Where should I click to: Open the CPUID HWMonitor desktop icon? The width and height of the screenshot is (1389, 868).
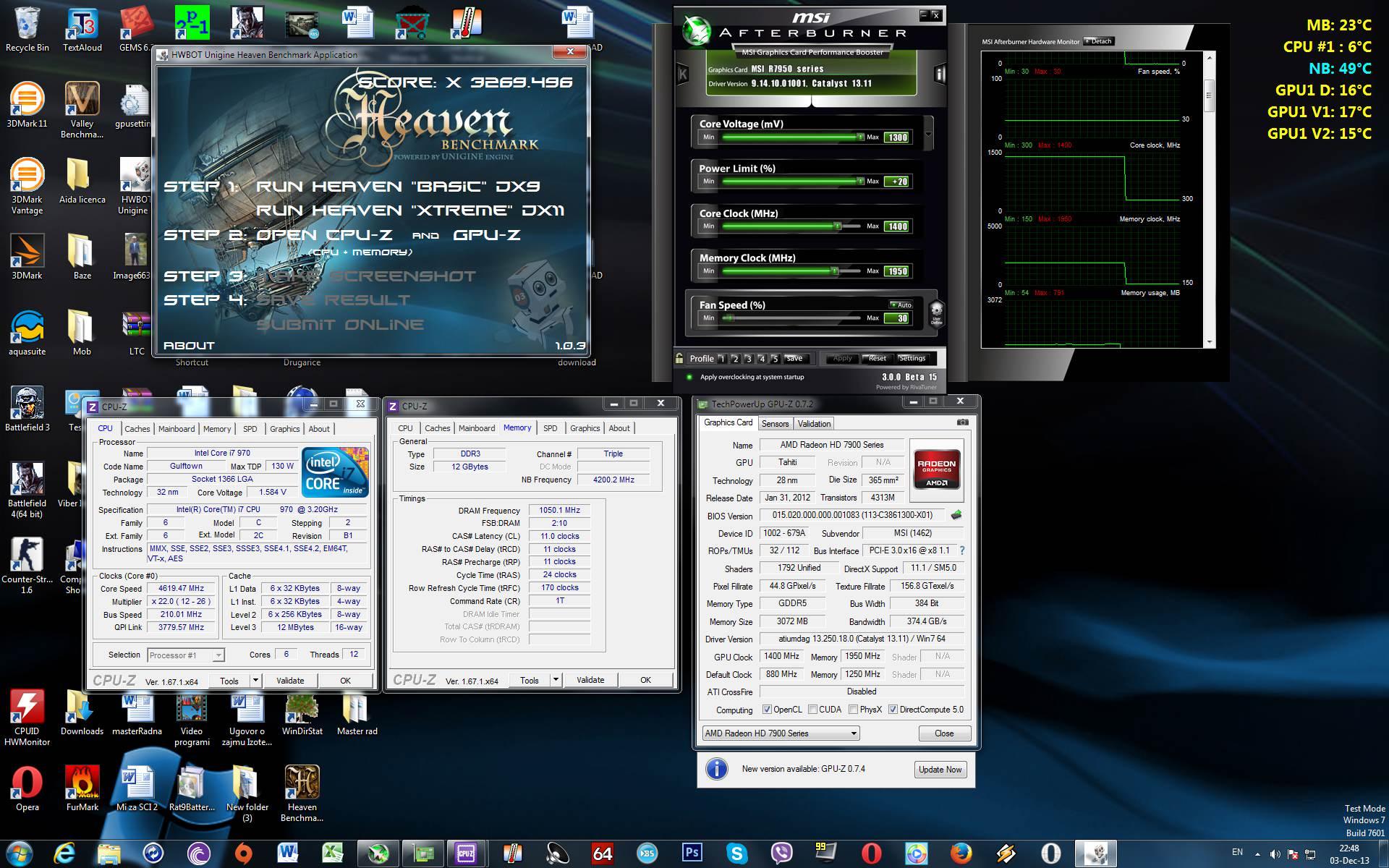(x=27, y=718)
